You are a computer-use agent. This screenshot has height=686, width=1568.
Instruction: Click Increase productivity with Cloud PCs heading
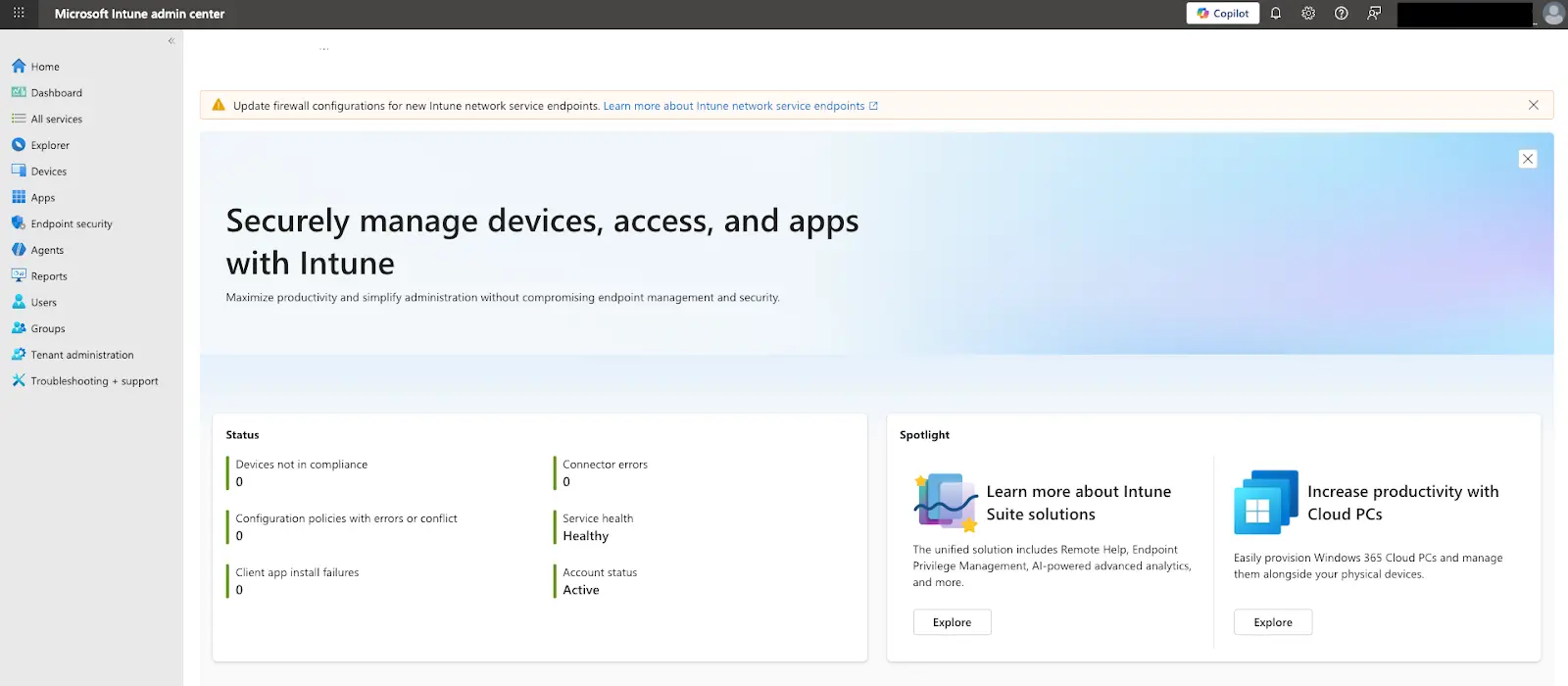click(x=1403, y=503)
